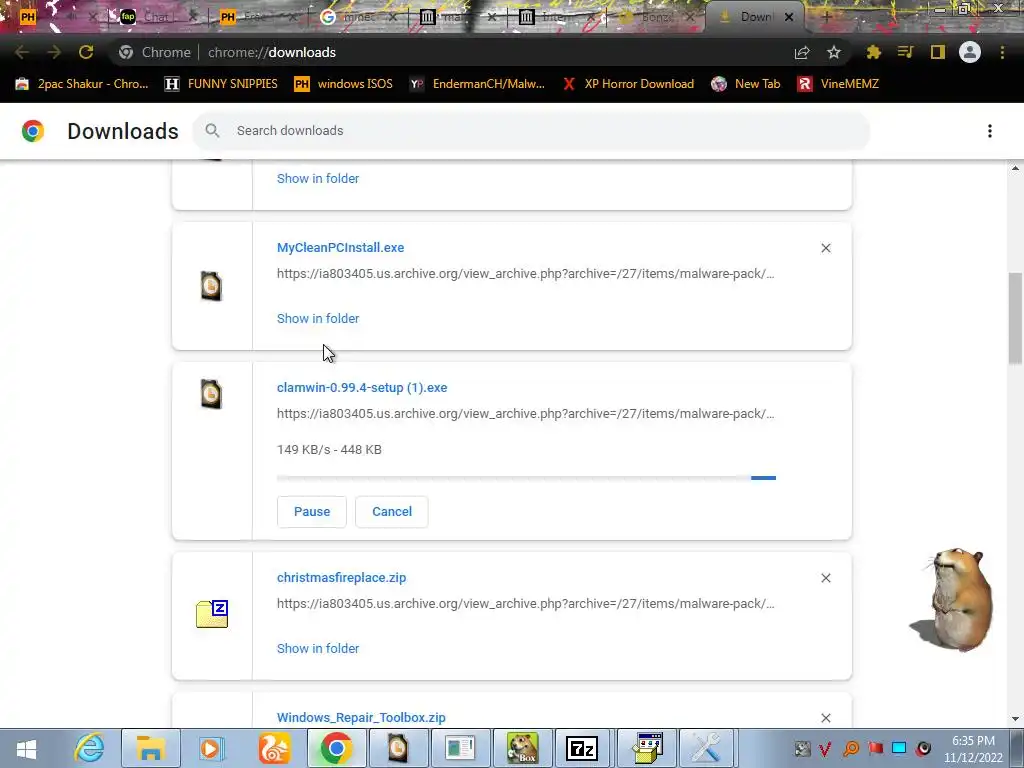Click the forward navigation arrow
Image resolution: width=1024 pixels, height=768 pixels.
[54, 52]
